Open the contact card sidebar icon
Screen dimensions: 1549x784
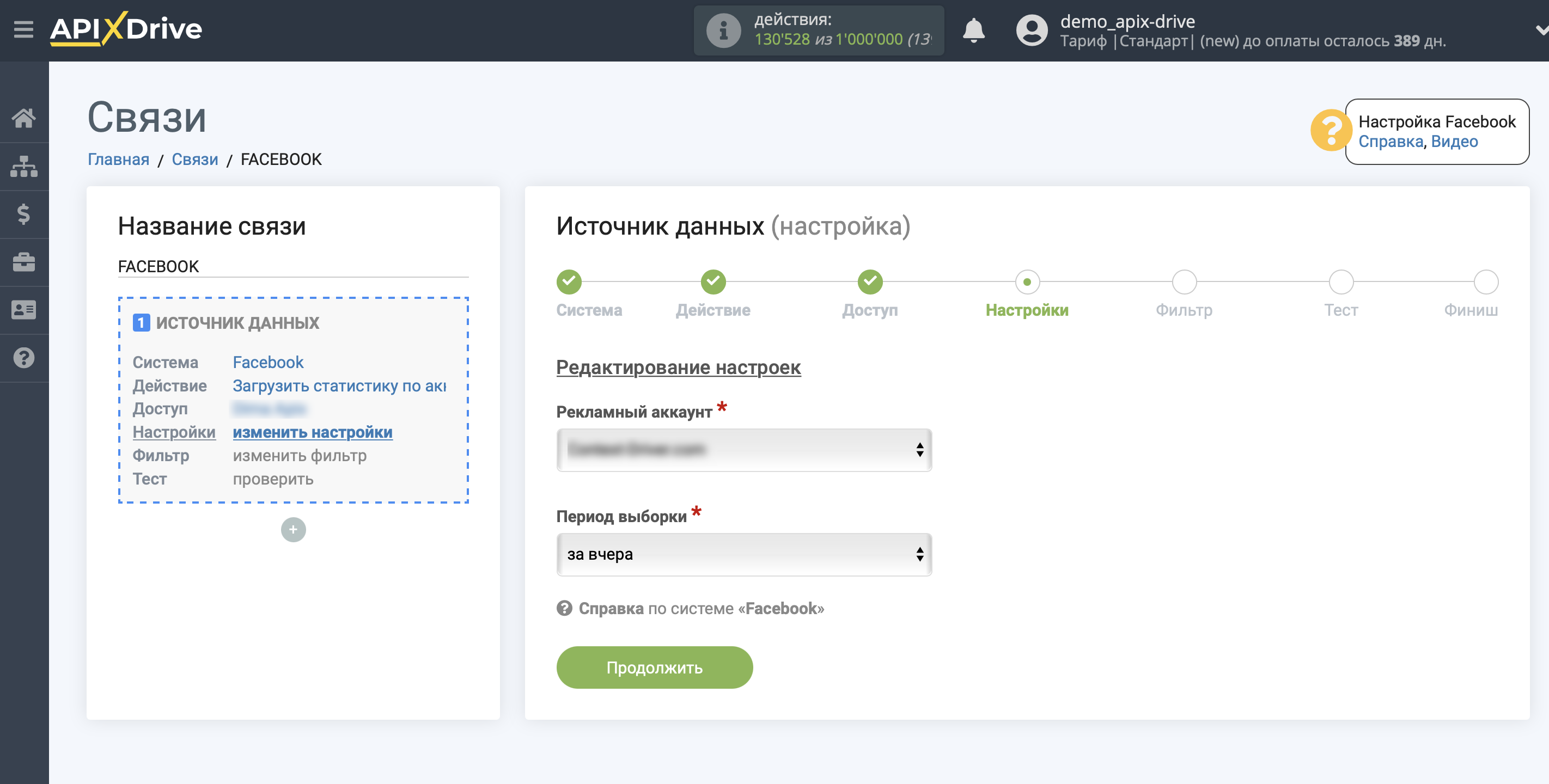(24, 310)
